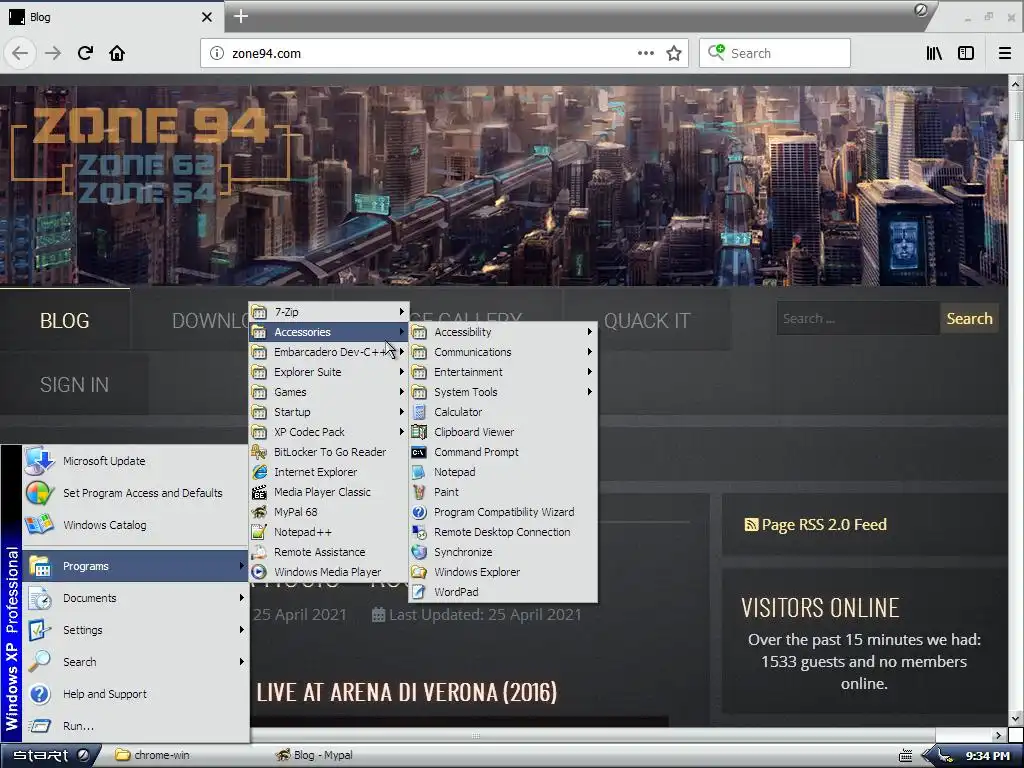Launch Remote Desktop Connection
This screenshot has width=1024, height=768.
[503, 532]
